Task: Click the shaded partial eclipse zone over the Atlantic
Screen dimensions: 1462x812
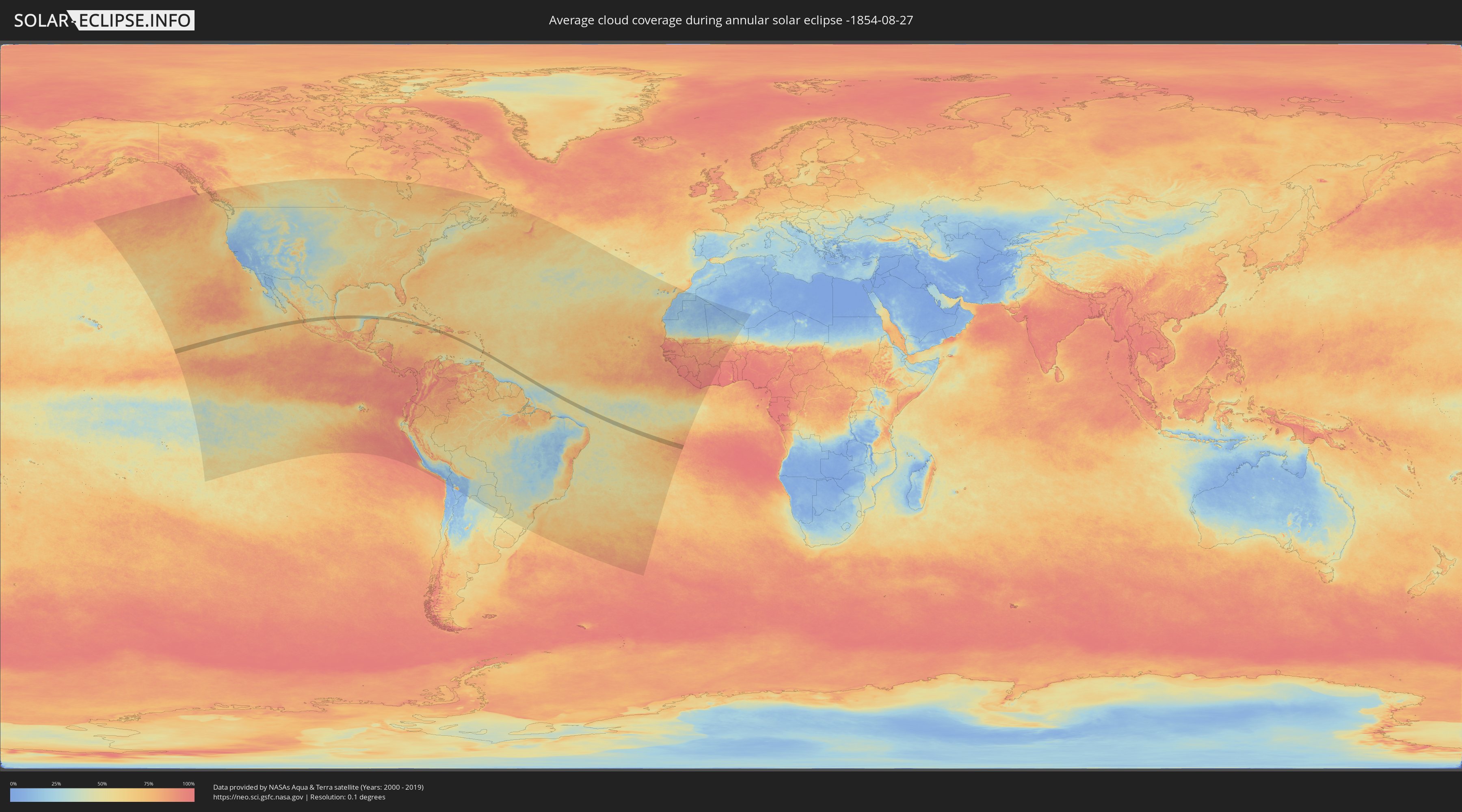Action: [x=568, y=318]
